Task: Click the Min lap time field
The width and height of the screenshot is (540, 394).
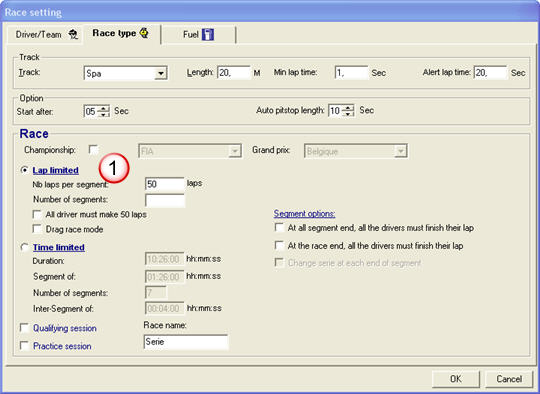Action: click(351, 73)
